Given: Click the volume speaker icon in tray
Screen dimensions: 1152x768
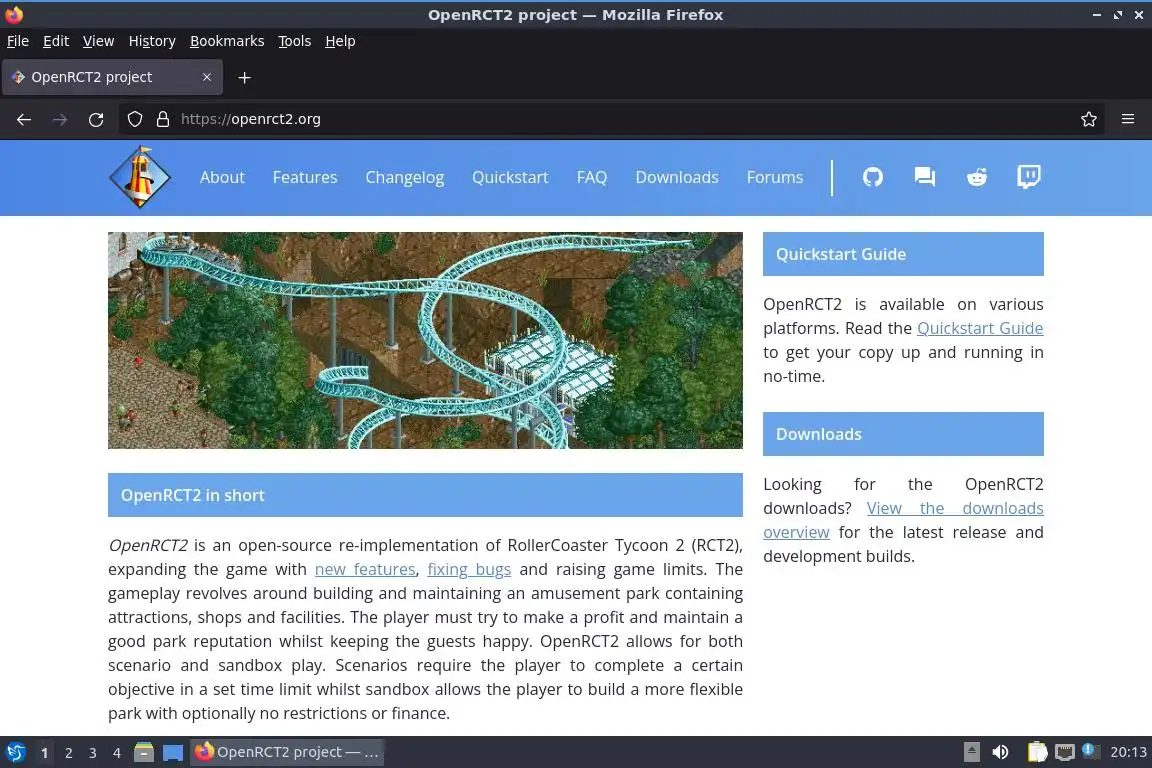Looking at the screenshot, I should coord(1000,752).
